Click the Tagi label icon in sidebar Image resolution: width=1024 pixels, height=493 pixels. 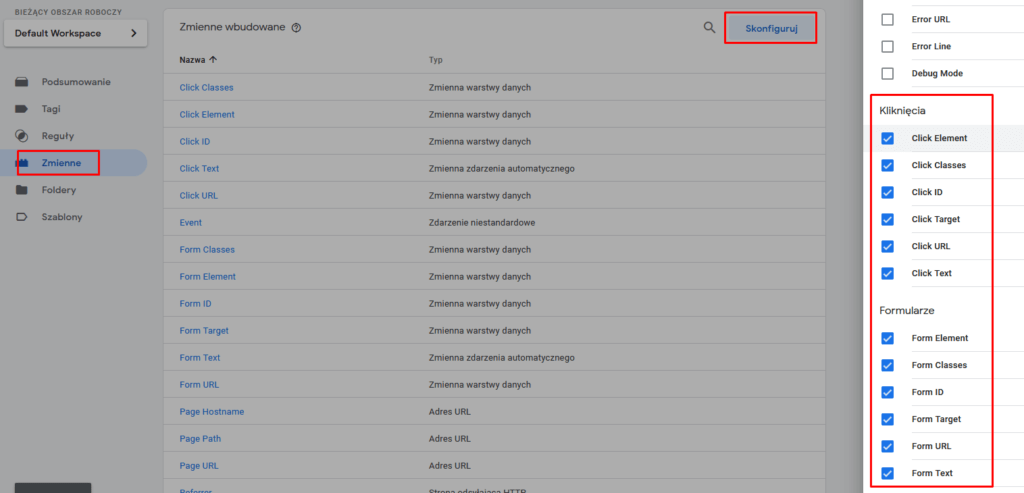pos(22,109)
